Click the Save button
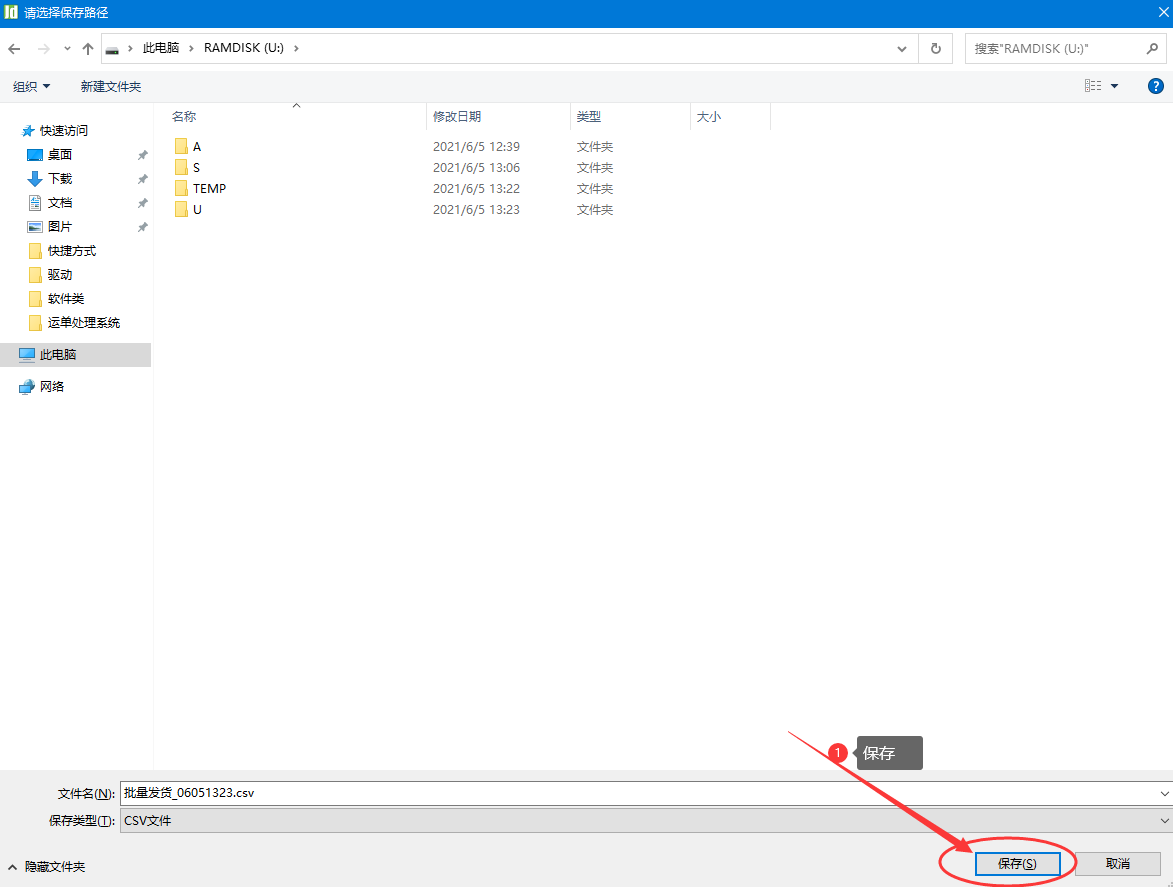This screenshot has height=887, width=1173. (1017, 864)
